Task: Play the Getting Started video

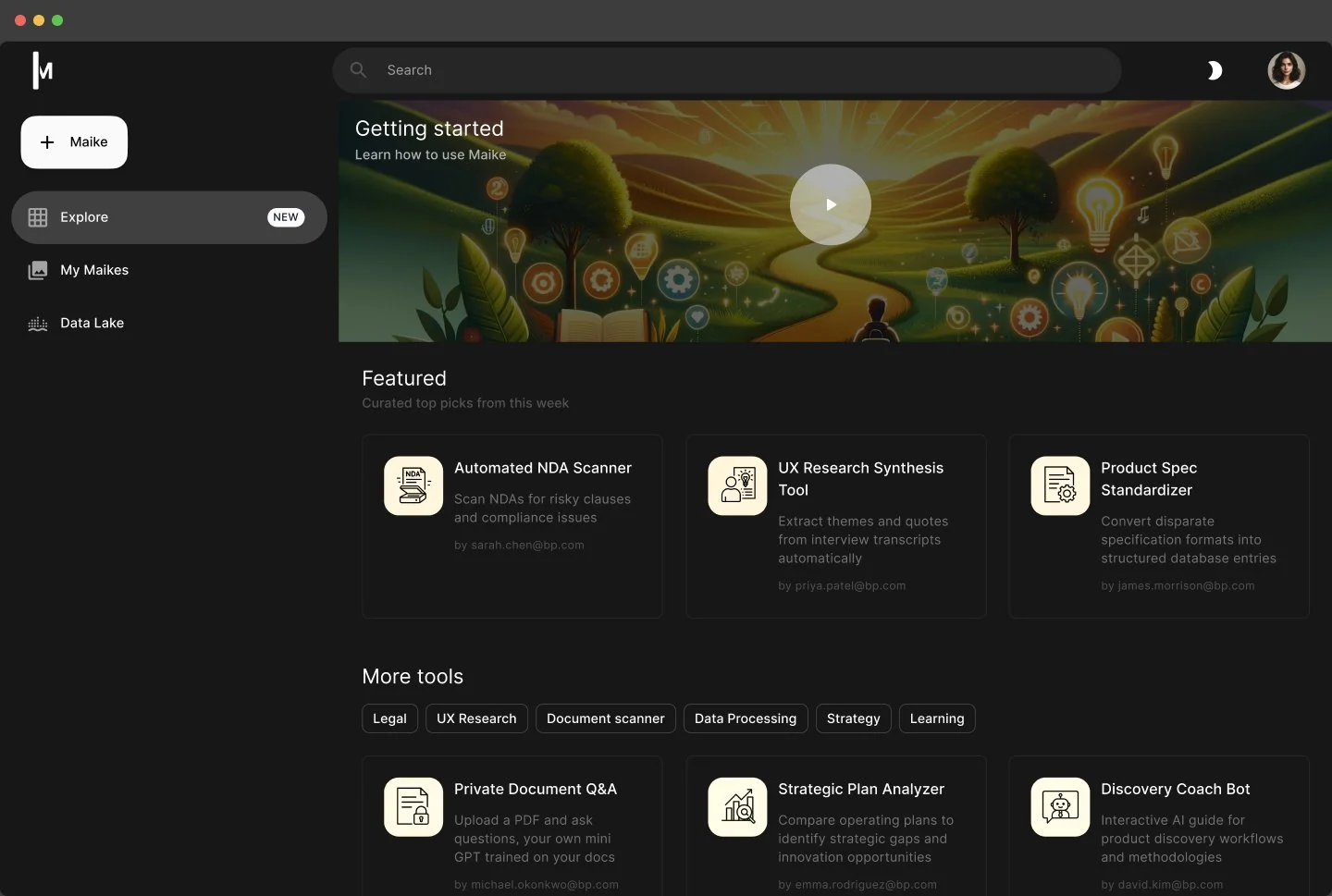Action: [830, 204]
